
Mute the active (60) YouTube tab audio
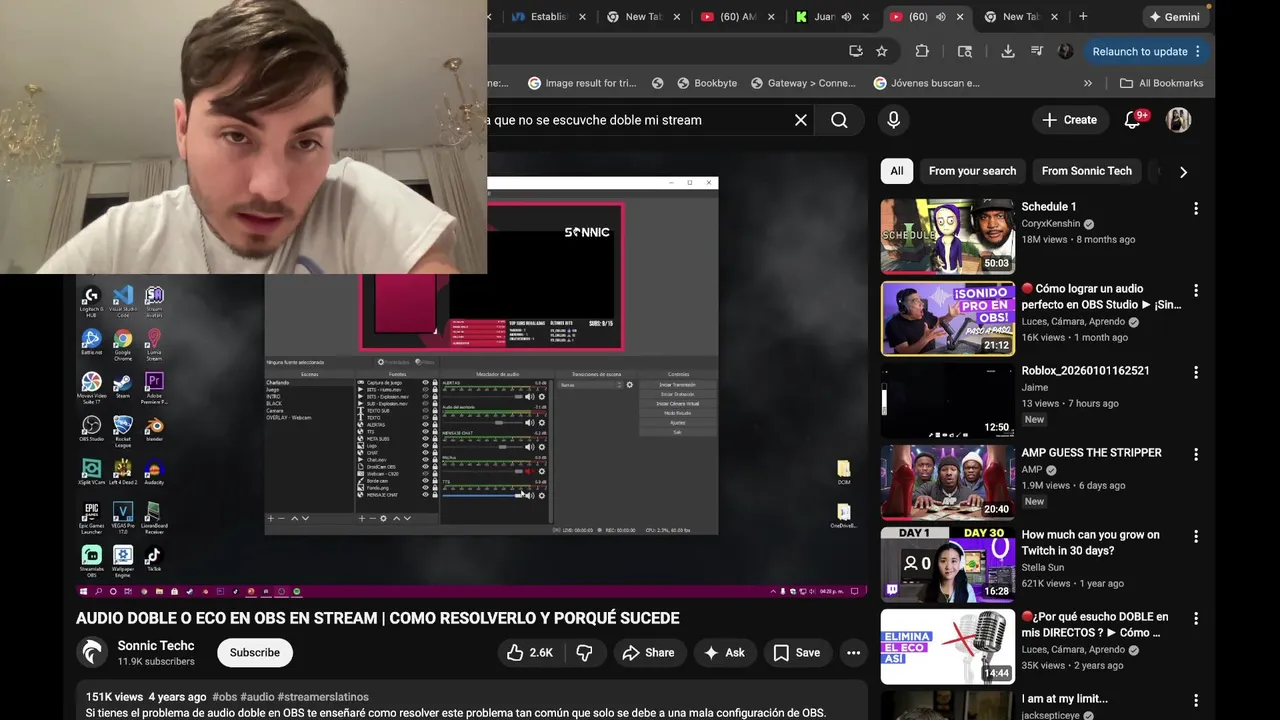click(x=940, y=16)
